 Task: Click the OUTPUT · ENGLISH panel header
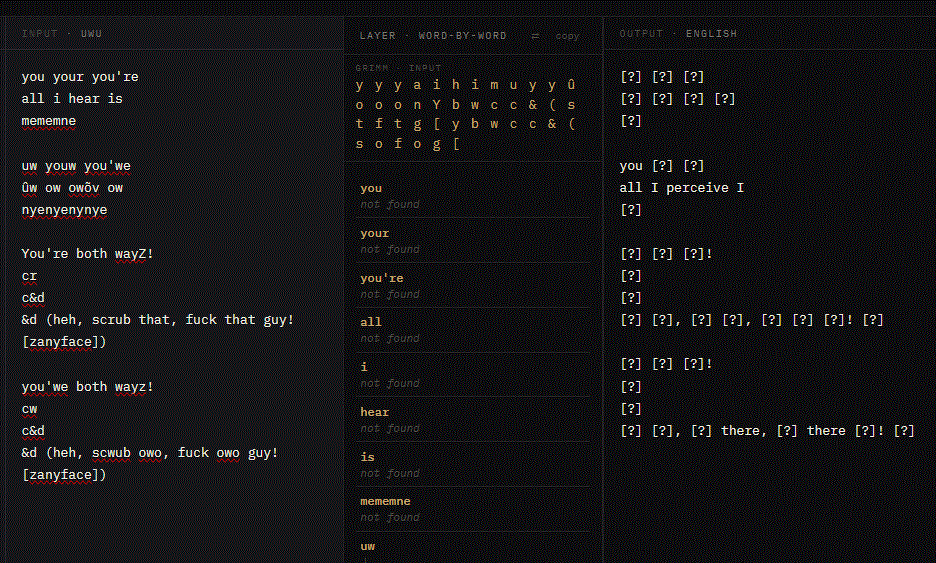pos(678,33)
